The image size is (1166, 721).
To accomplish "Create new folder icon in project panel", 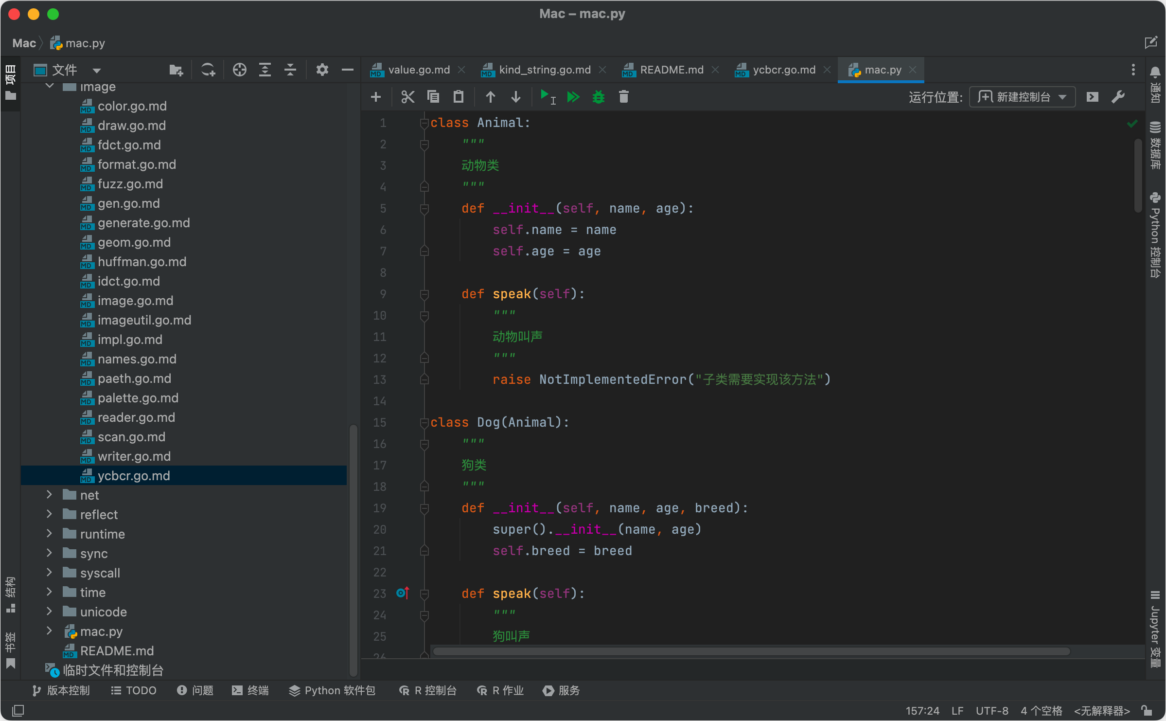I will coord(176,70).
